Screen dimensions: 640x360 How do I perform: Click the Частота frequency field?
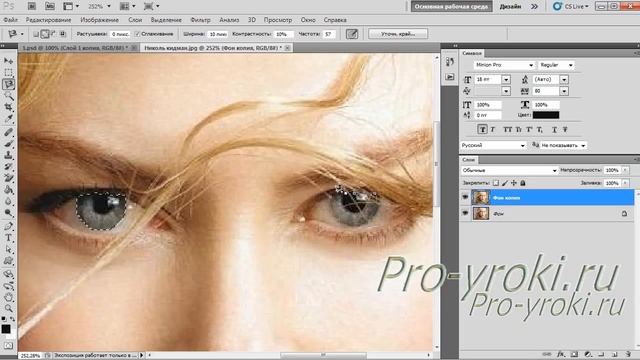[x=329, y=34]
